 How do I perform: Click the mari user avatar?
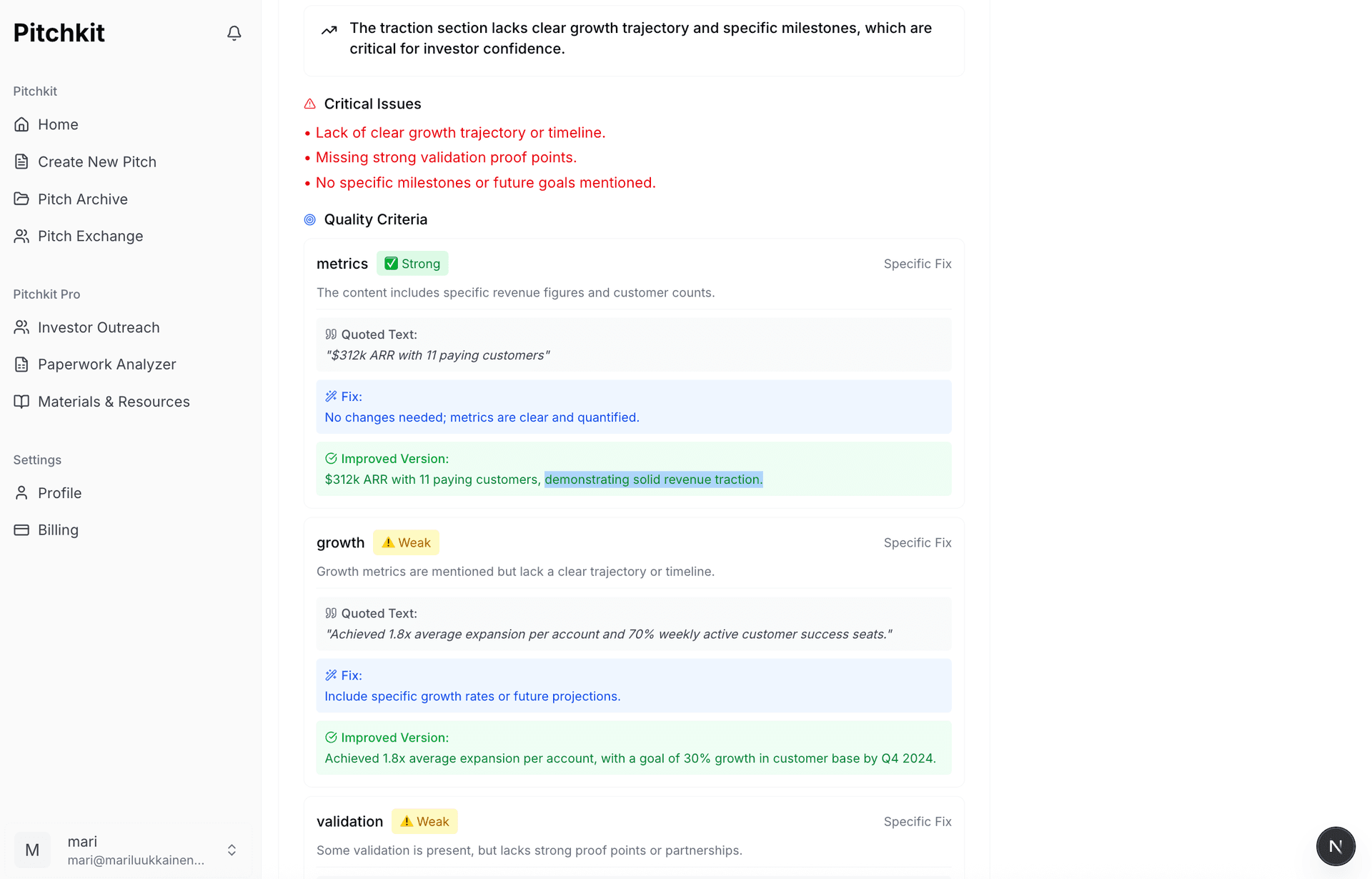coord(32,850)
